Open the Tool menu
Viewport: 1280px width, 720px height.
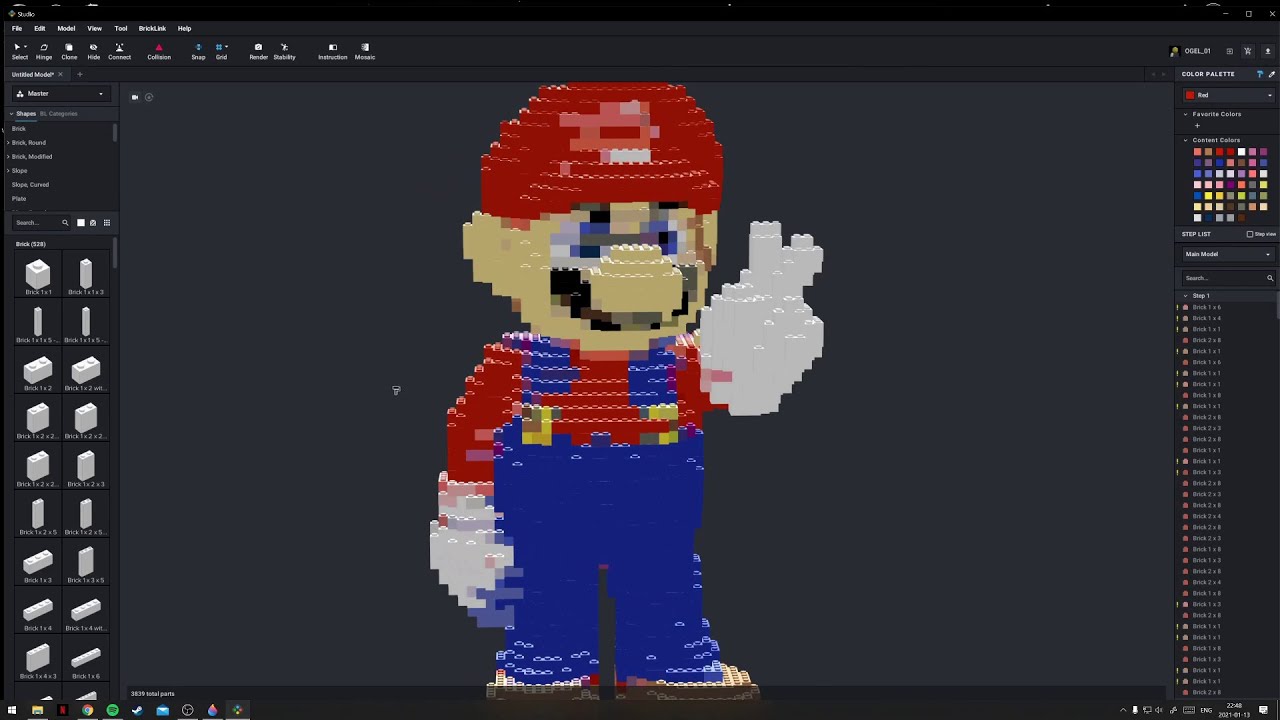(x=121, y=28)
